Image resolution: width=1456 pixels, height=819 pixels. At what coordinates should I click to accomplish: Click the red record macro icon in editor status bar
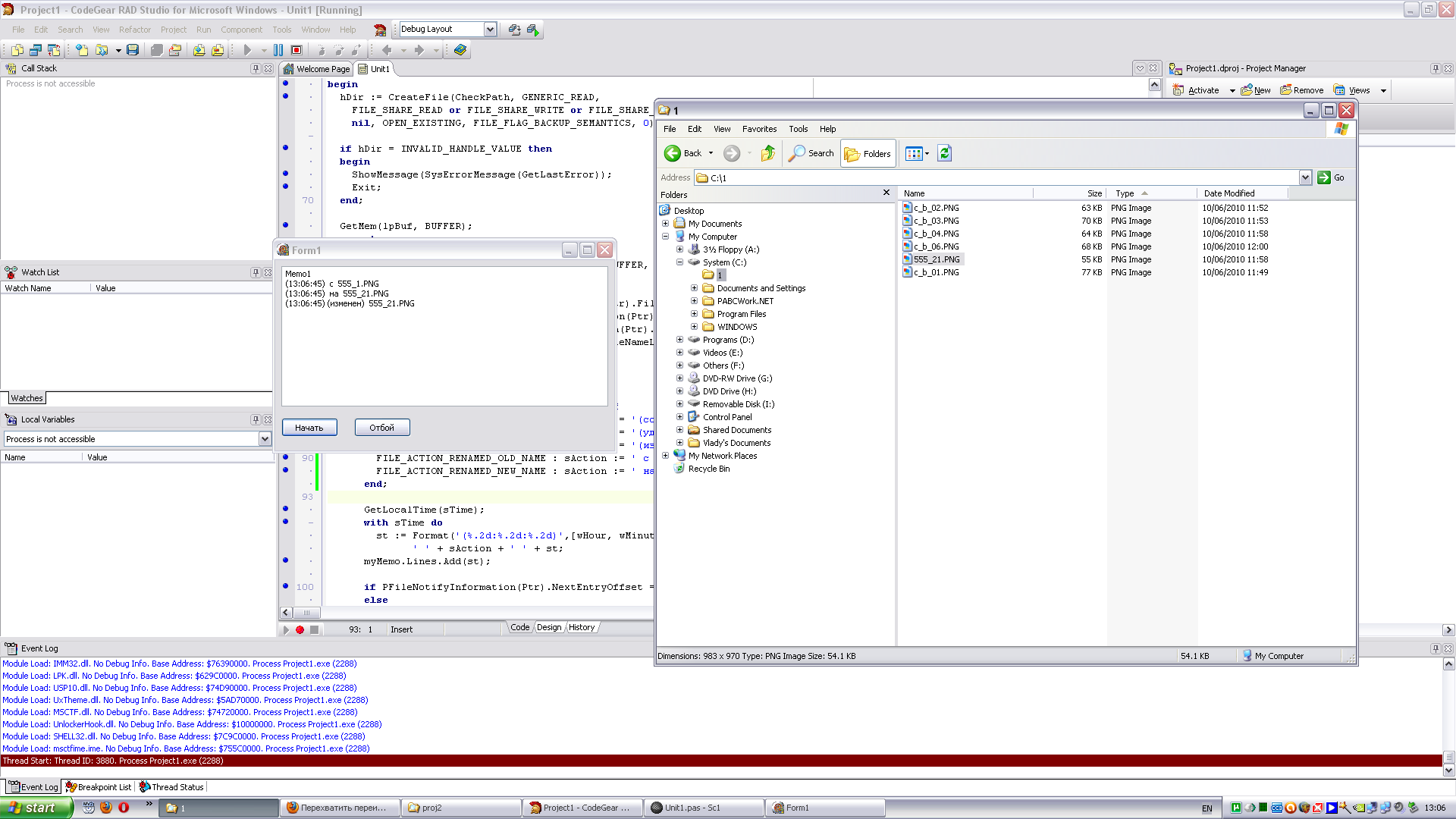pos(300,629)
